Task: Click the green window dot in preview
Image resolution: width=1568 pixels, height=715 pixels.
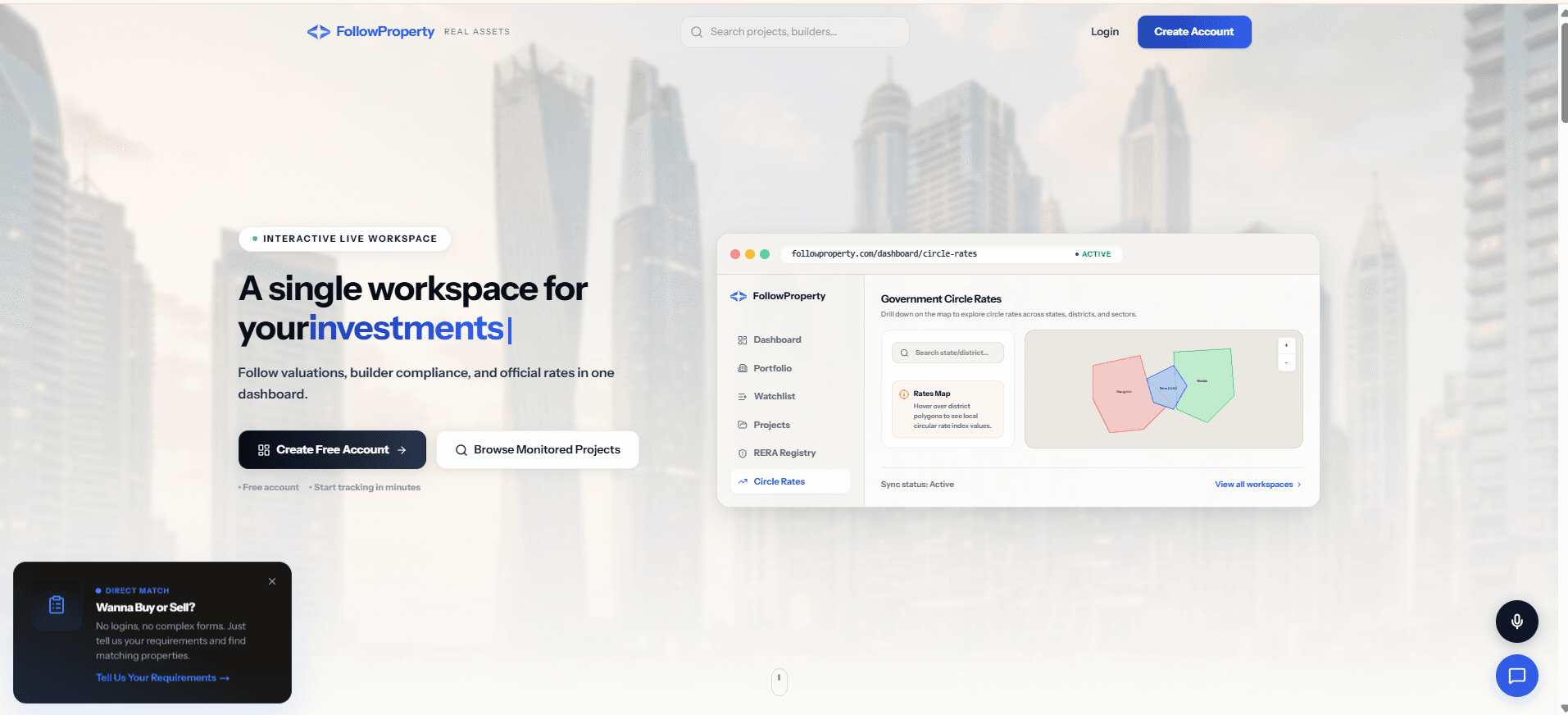Action: [765, 254]
